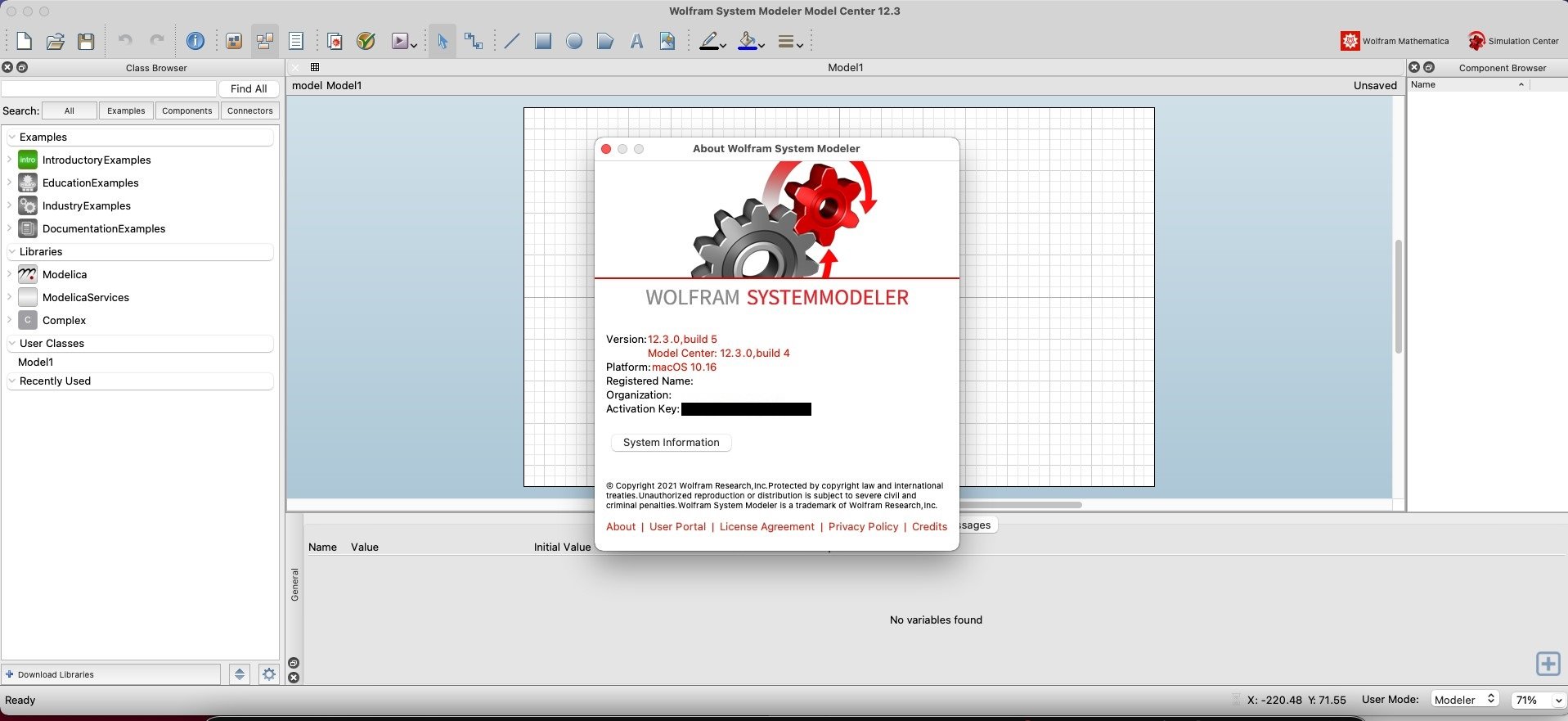Expand the Modelica library node
The width and height of the screenshot is (1568, 721).
[x=10, y=274]
